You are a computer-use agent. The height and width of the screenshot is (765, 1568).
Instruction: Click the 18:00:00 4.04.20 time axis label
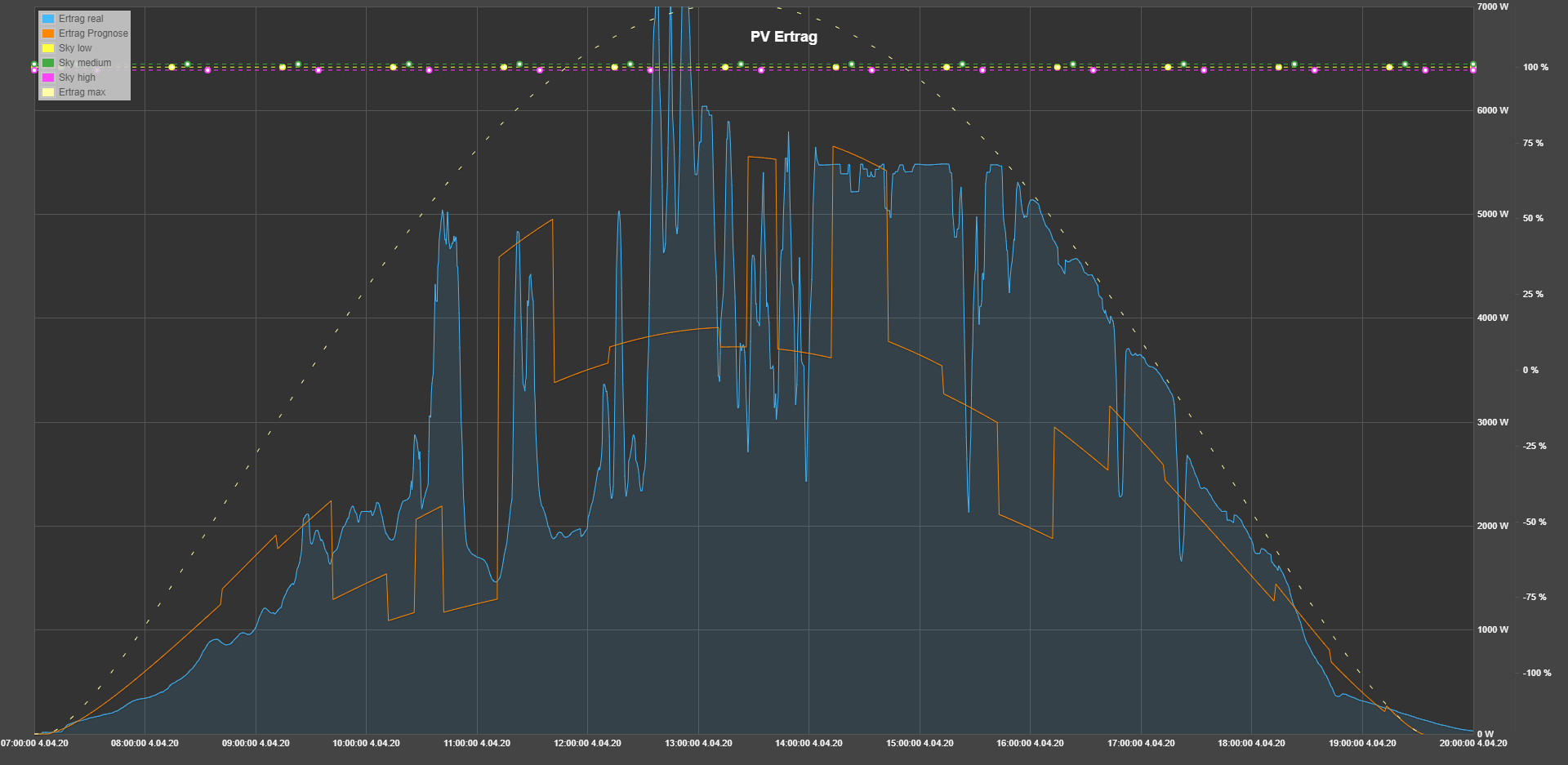[x=1251, y=743]
